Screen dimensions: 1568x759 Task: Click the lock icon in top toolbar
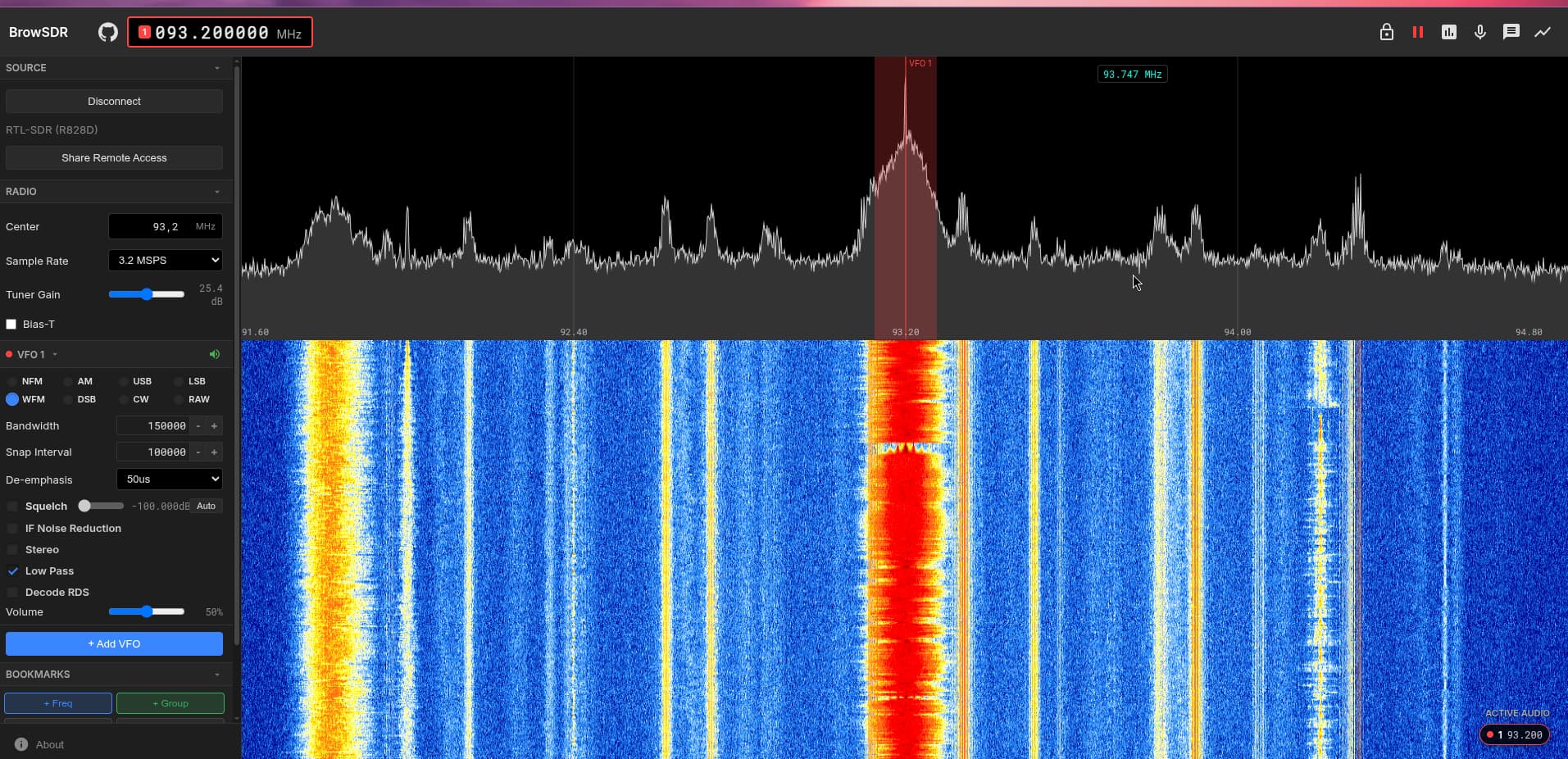coord(1386,32)
